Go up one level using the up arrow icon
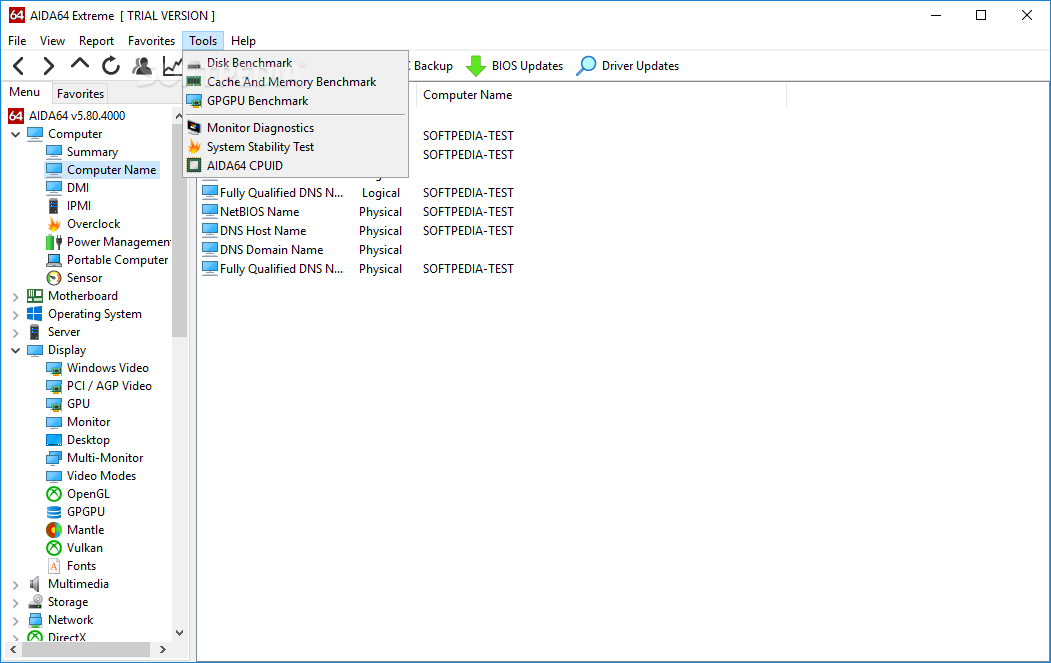The width and height of the screenshot is (1051, 663). 80,64
